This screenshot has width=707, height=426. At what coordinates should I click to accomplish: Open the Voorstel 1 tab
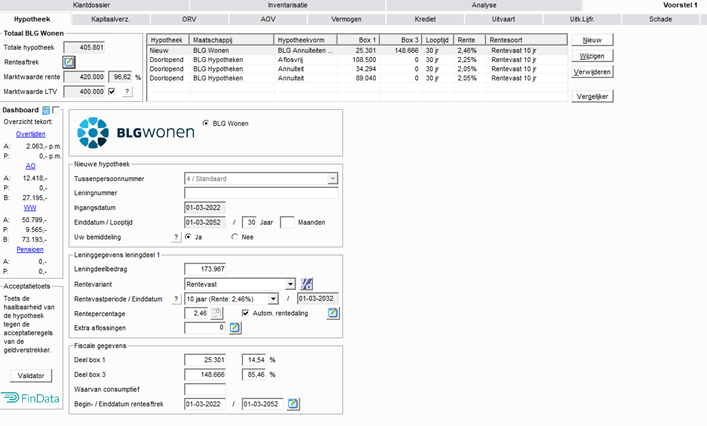(x=680, y=5)
